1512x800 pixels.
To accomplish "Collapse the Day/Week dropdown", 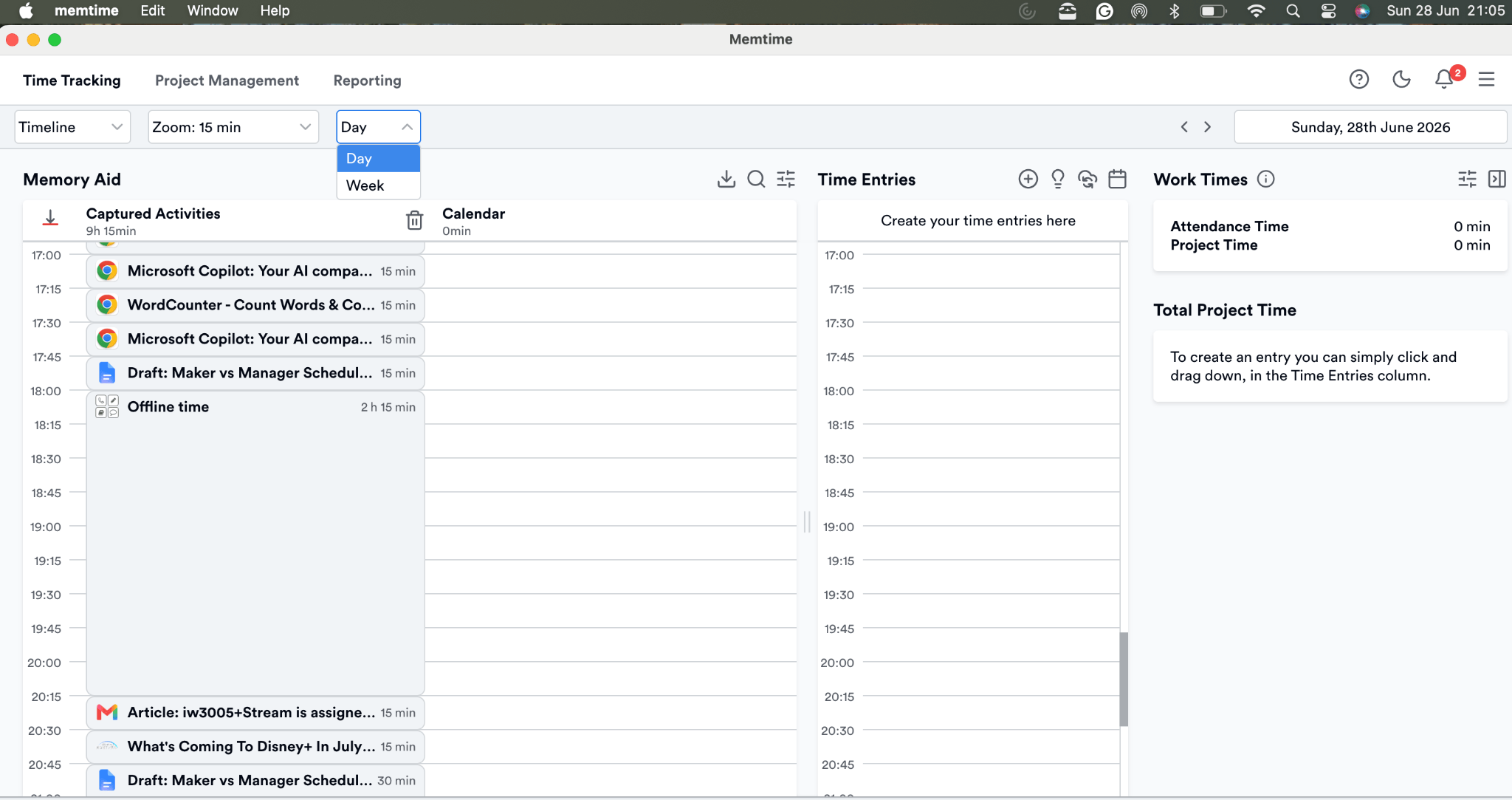I will 378,127.
